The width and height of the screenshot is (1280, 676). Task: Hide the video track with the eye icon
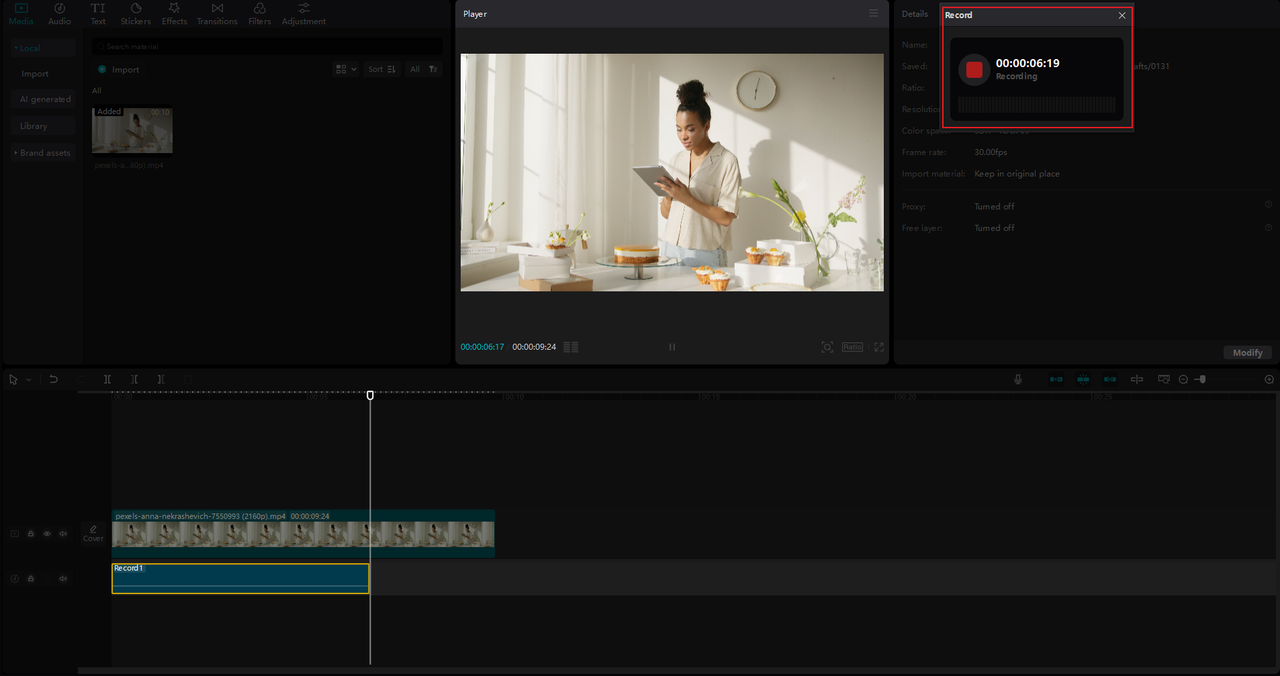(47, 534)
